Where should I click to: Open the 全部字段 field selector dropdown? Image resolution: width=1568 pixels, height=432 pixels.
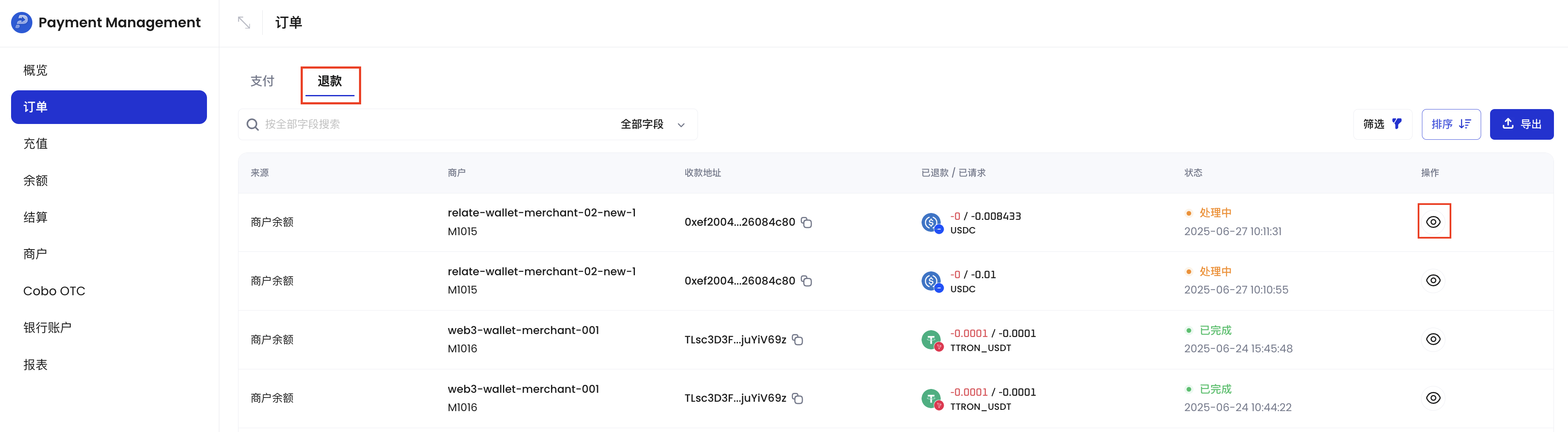pos(651,124)
